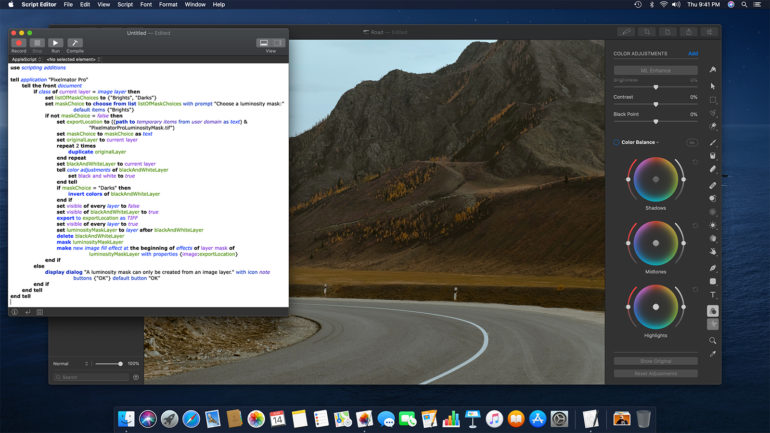Select the Rectangular Selection tool
The image size is (770, 433).
click(x=713, y=100)
